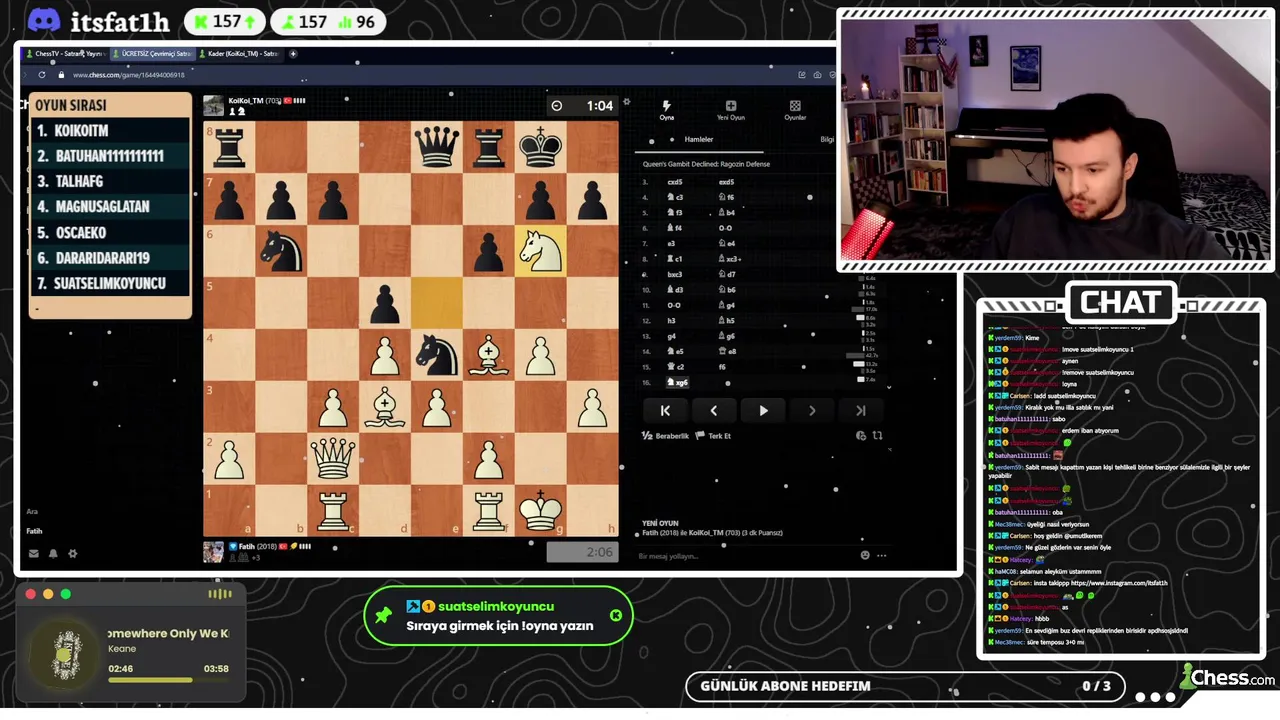
Task: Resign the game with Terk Et
Action: 714,436
